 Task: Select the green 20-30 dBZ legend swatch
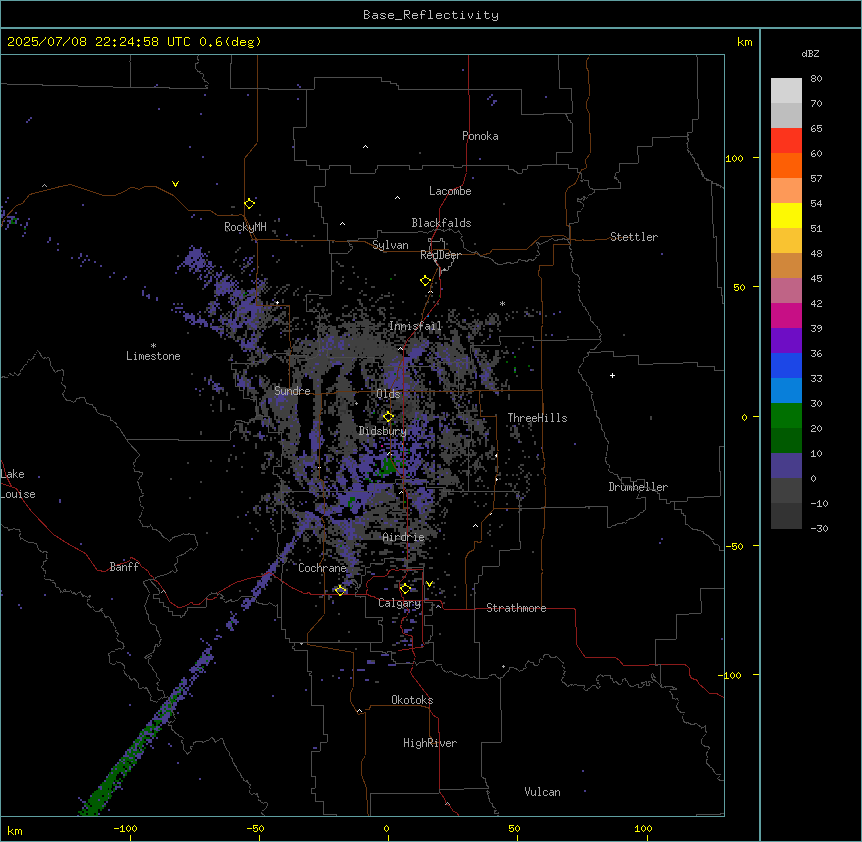[786, 416]
